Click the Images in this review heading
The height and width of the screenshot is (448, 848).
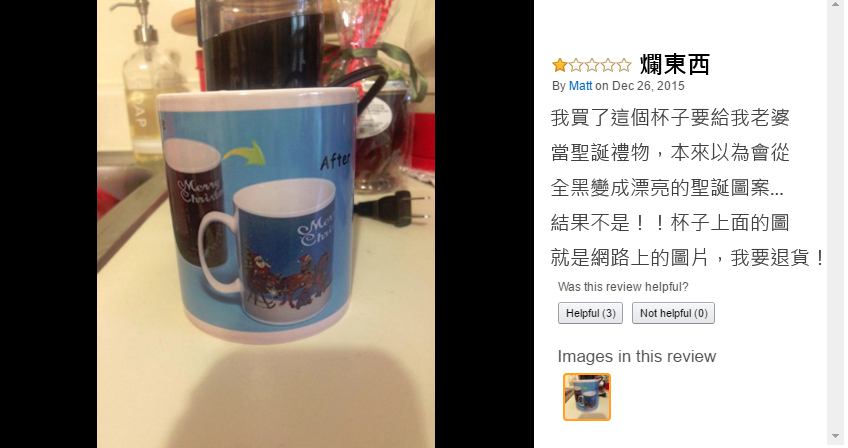(637, 357)
